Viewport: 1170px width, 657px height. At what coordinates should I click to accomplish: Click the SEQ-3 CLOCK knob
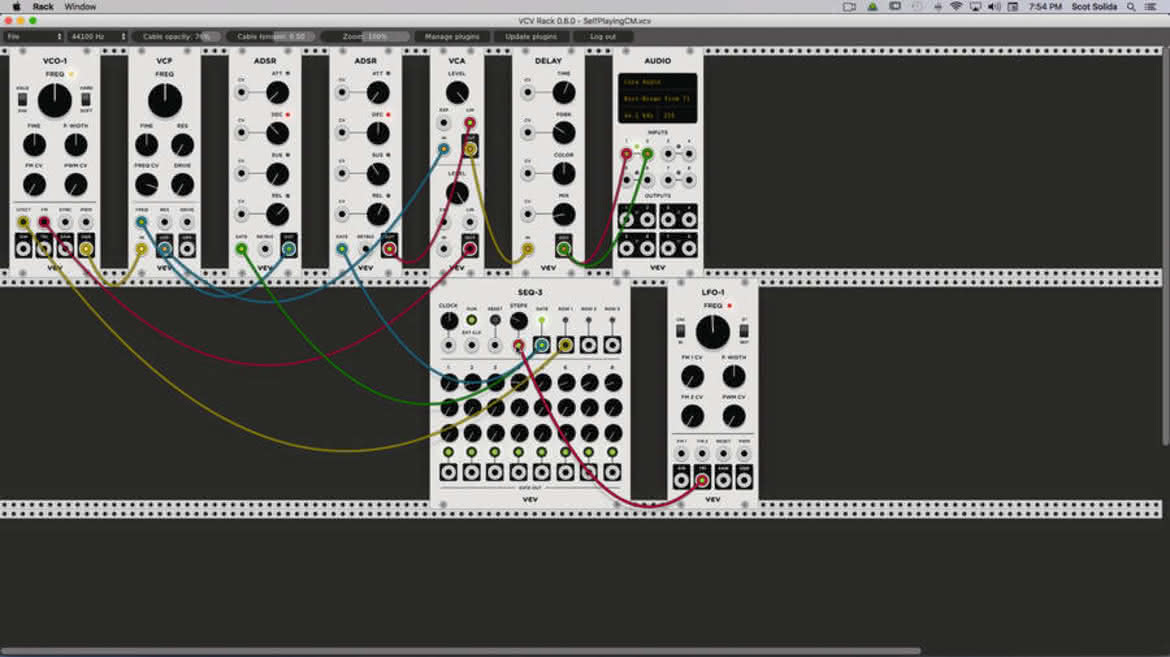[448, 321]
